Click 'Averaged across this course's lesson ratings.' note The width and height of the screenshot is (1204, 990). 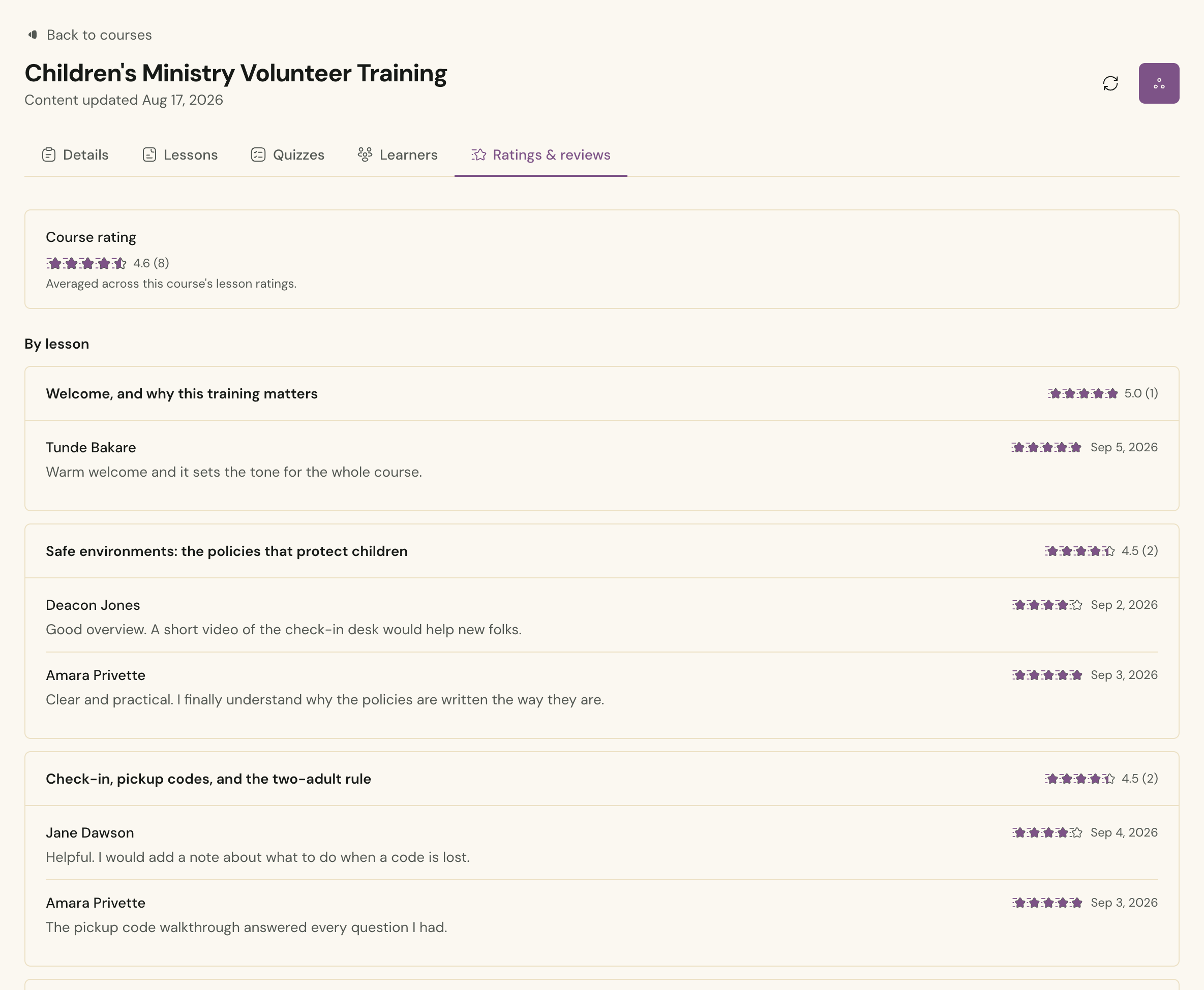[x=171, y=284]
